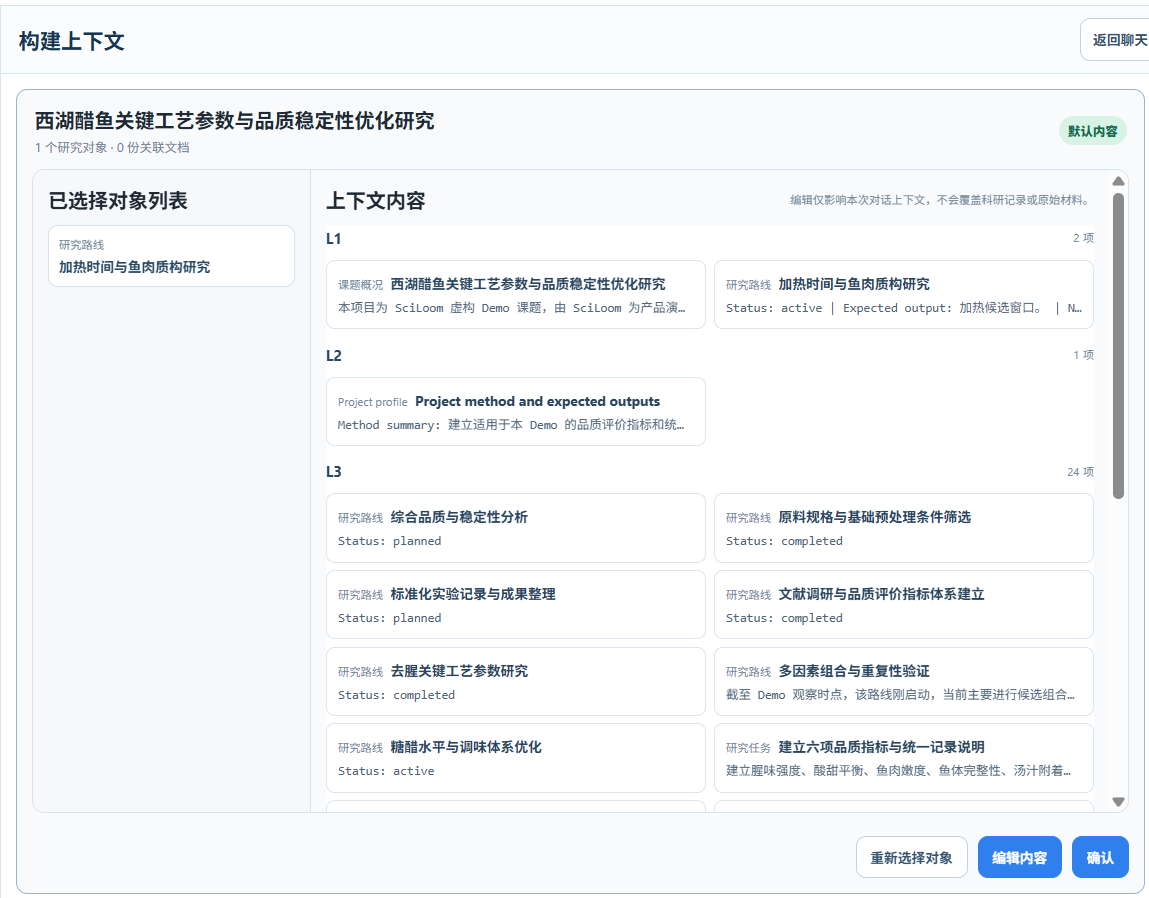This screenshot has width=1149, height=898.
Task: Open the L1 研究路线 加热时间与鱼肉质构研究 card
Action: click(904, 295)
